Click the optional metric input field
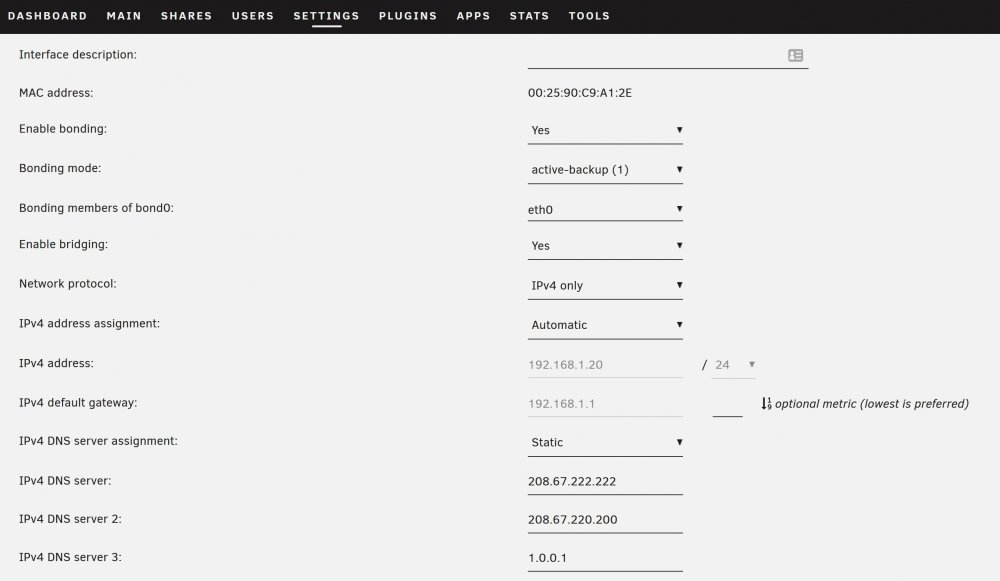1000x581 pixels. (727, 404)
